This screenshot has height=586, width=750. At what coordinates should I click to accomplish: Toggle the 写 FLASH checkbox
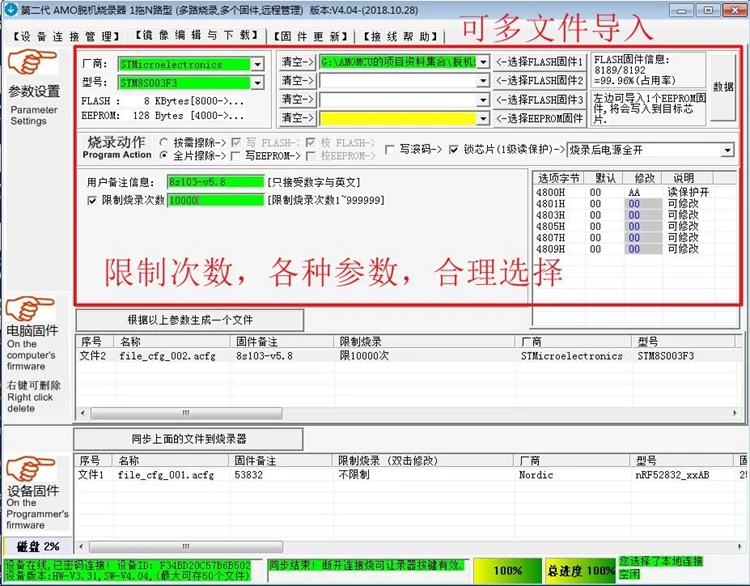pos(235,143)
